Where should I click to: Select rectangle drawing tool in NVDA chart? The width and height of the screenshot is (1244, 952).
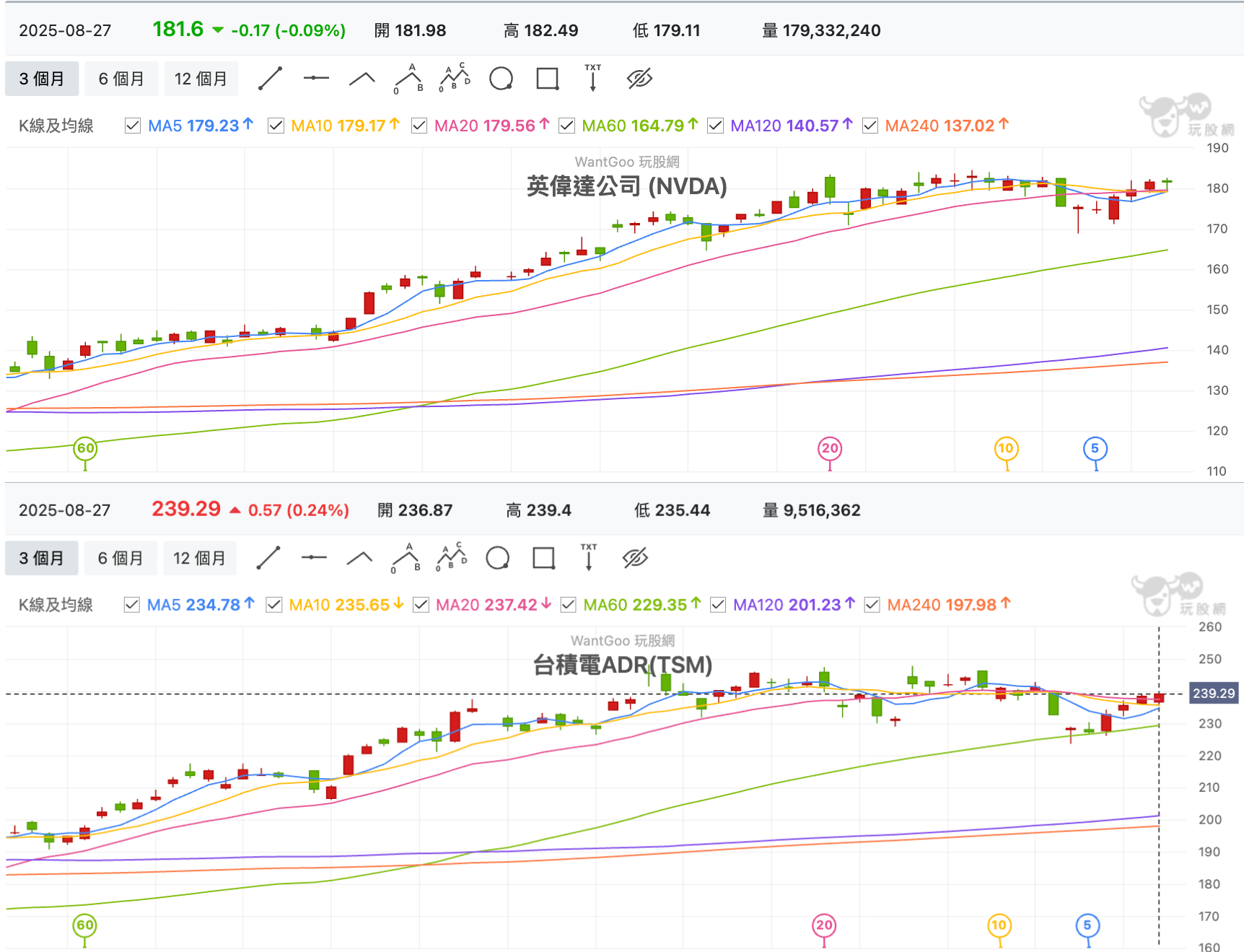click(548, 78)
